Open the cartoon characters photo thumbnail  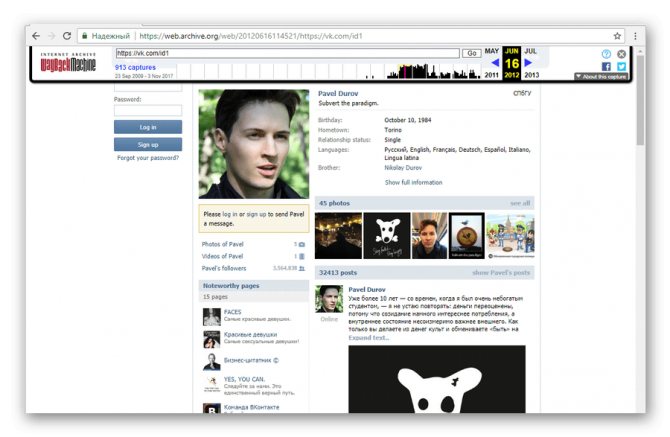coord(511,235)
